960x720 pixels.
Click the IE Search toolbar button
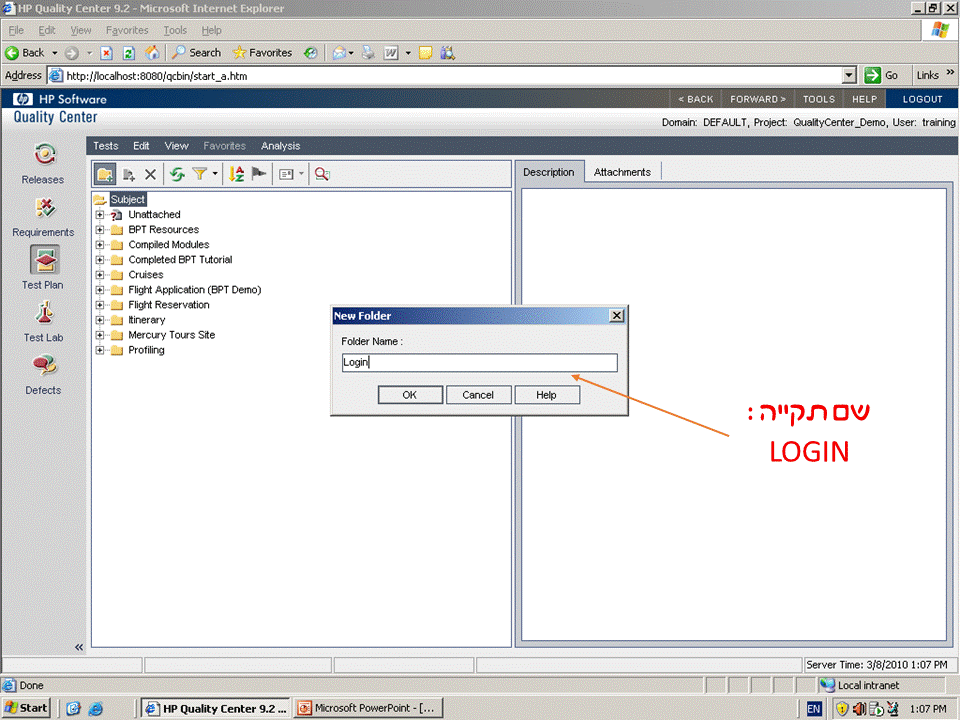click(196, 53)
